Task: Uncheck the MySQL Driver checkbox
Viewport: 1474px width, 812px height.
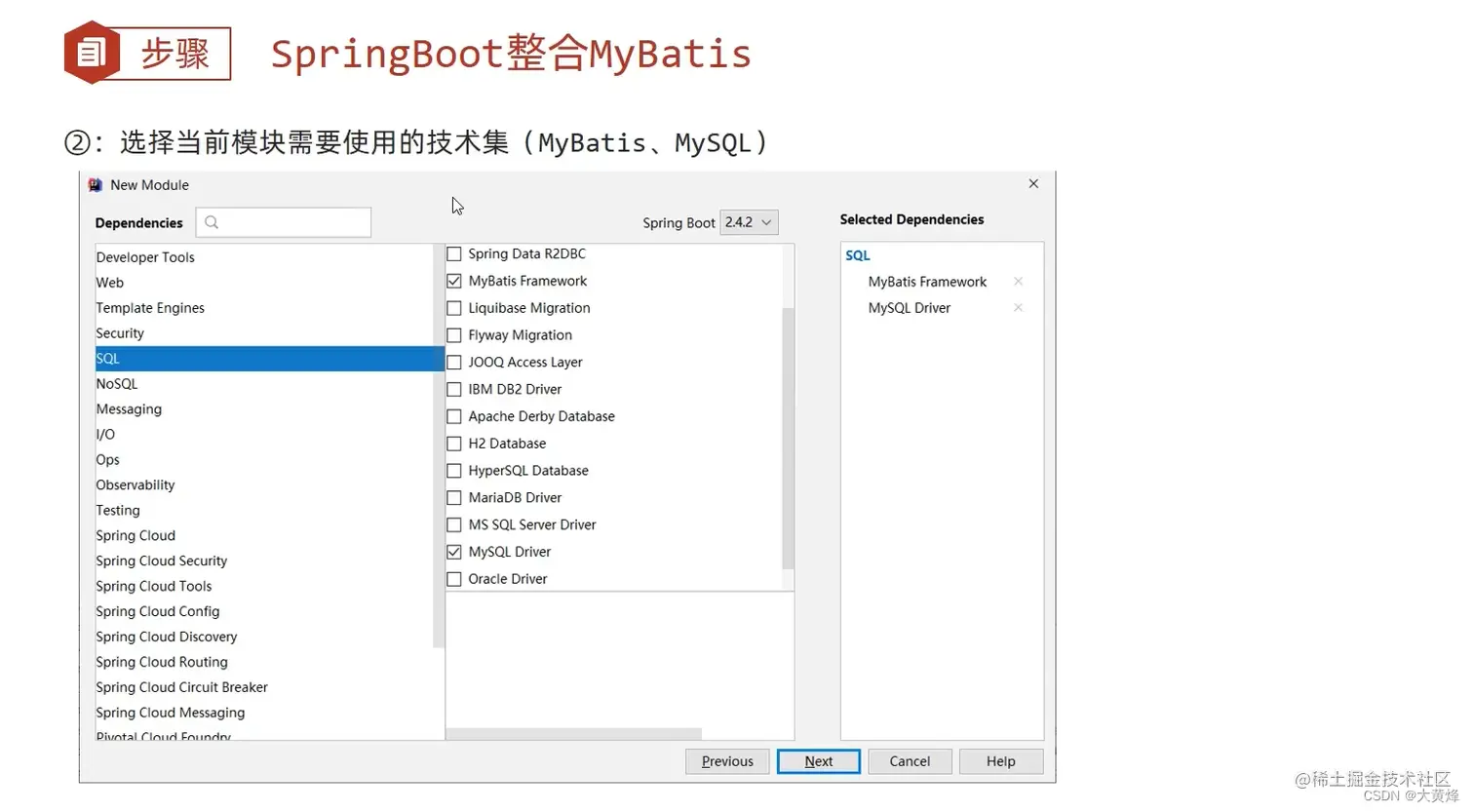Action: click(x=454, y=552)
